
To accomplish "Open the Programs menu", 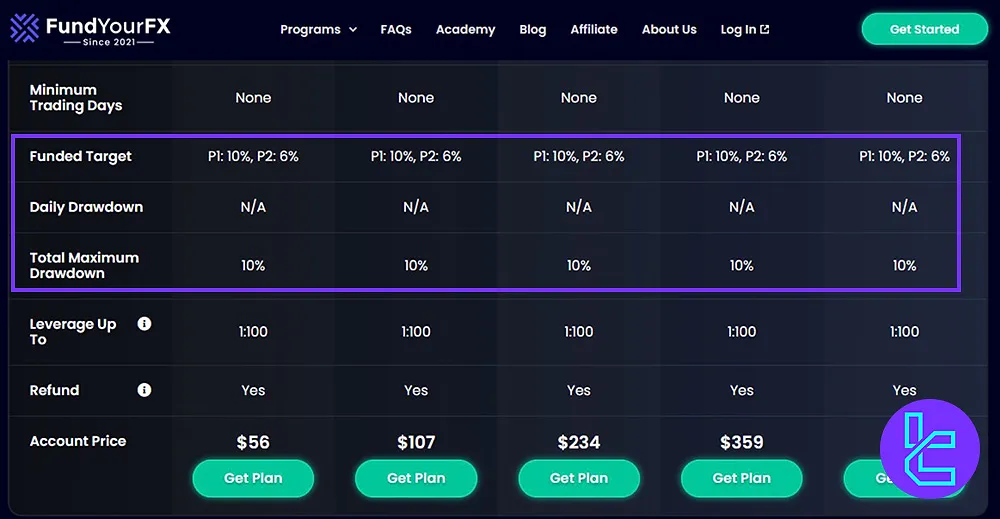I will pos(318,29).
